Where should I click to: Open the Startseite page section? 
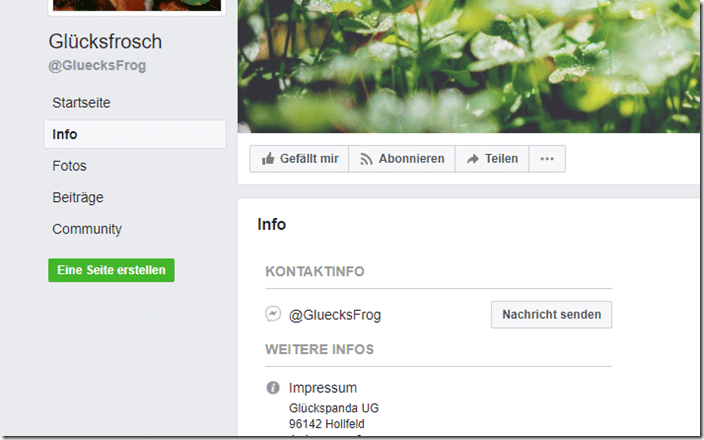coord(81,103)
